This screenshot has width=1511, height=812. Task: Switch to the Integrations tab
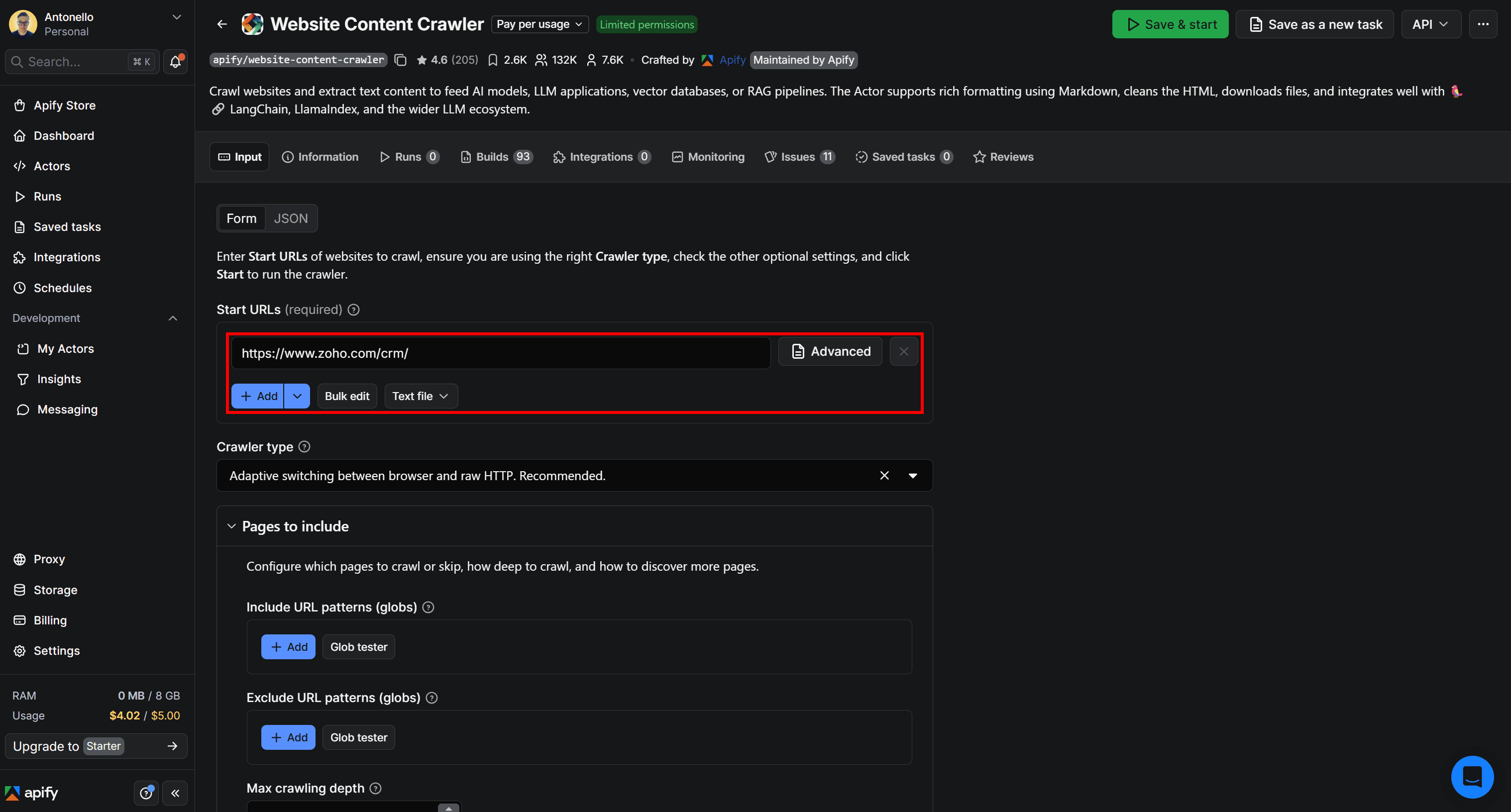click(602, 157)
